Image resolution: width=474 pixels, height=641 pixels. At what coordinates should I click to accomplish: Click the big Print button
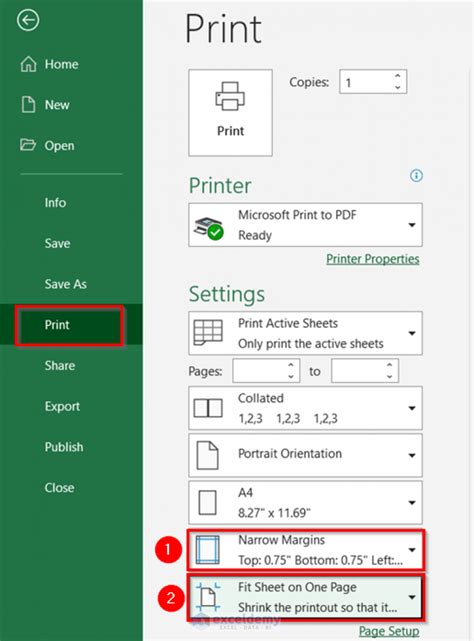pos(230,112)
